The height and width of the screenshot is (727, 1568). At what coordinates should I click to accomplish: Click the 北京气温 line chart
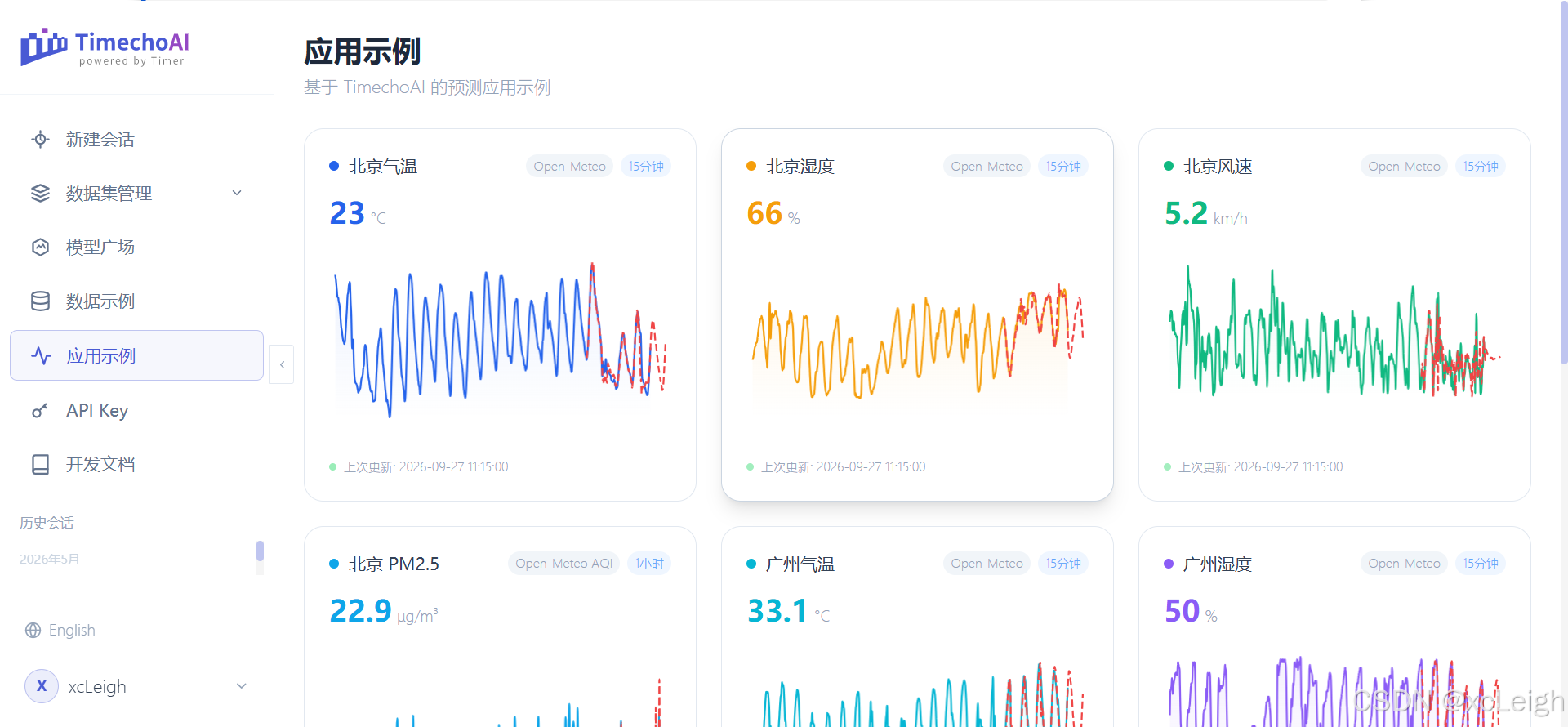(x=500, y=339)
